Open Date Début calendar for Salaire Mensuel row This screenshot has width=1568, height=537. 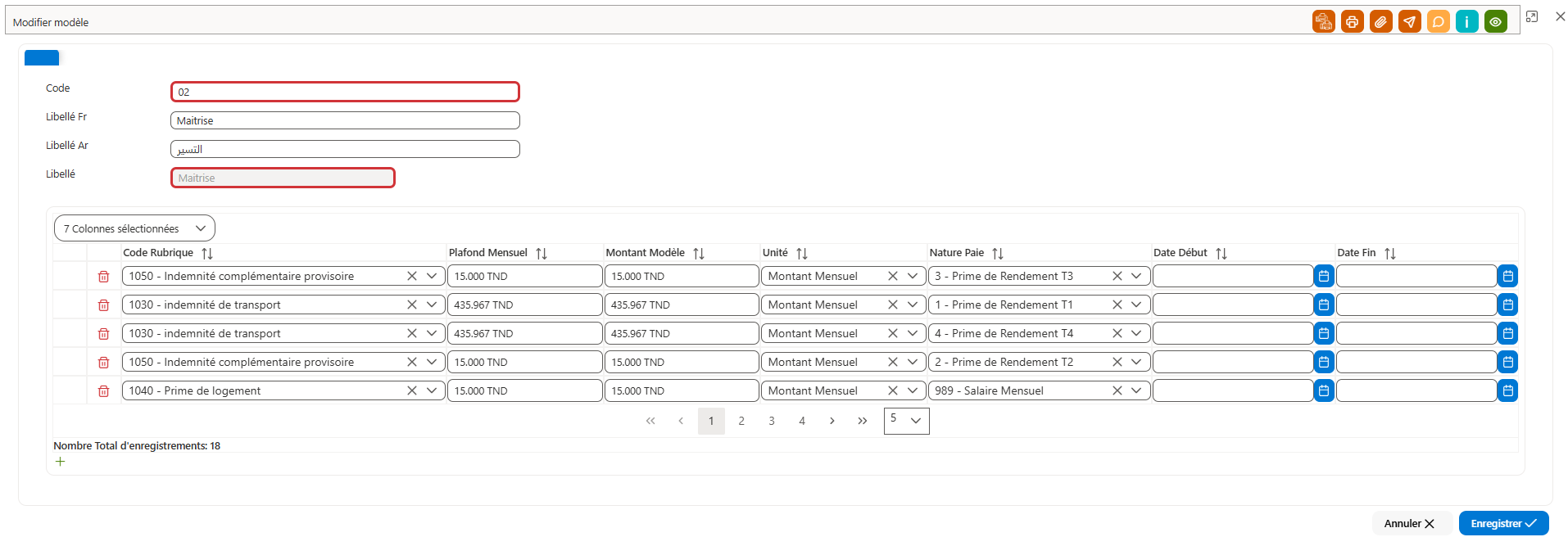coord(1324,390)
